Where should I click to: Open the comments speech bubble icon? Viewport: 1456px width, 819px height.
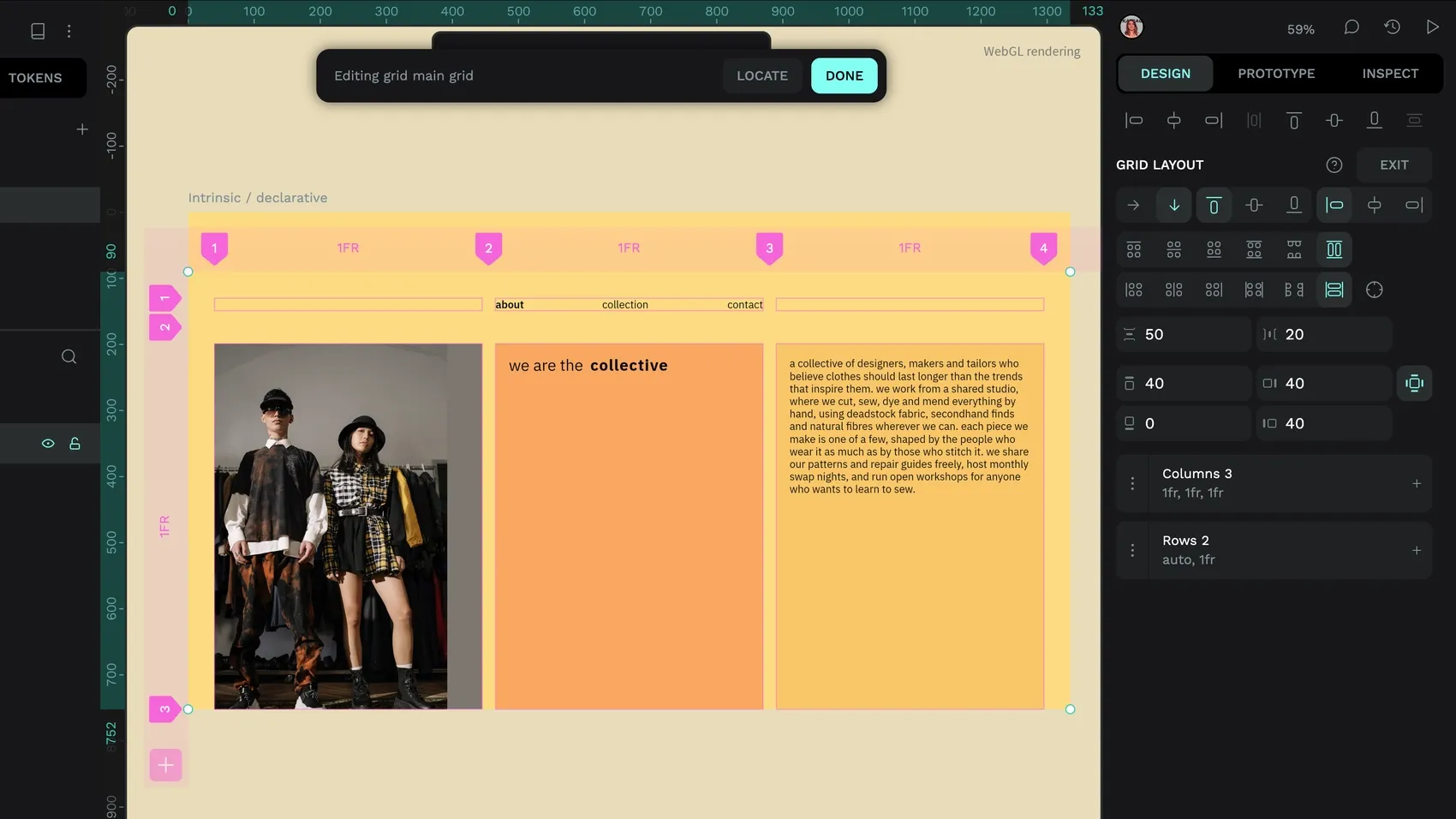1352,27
